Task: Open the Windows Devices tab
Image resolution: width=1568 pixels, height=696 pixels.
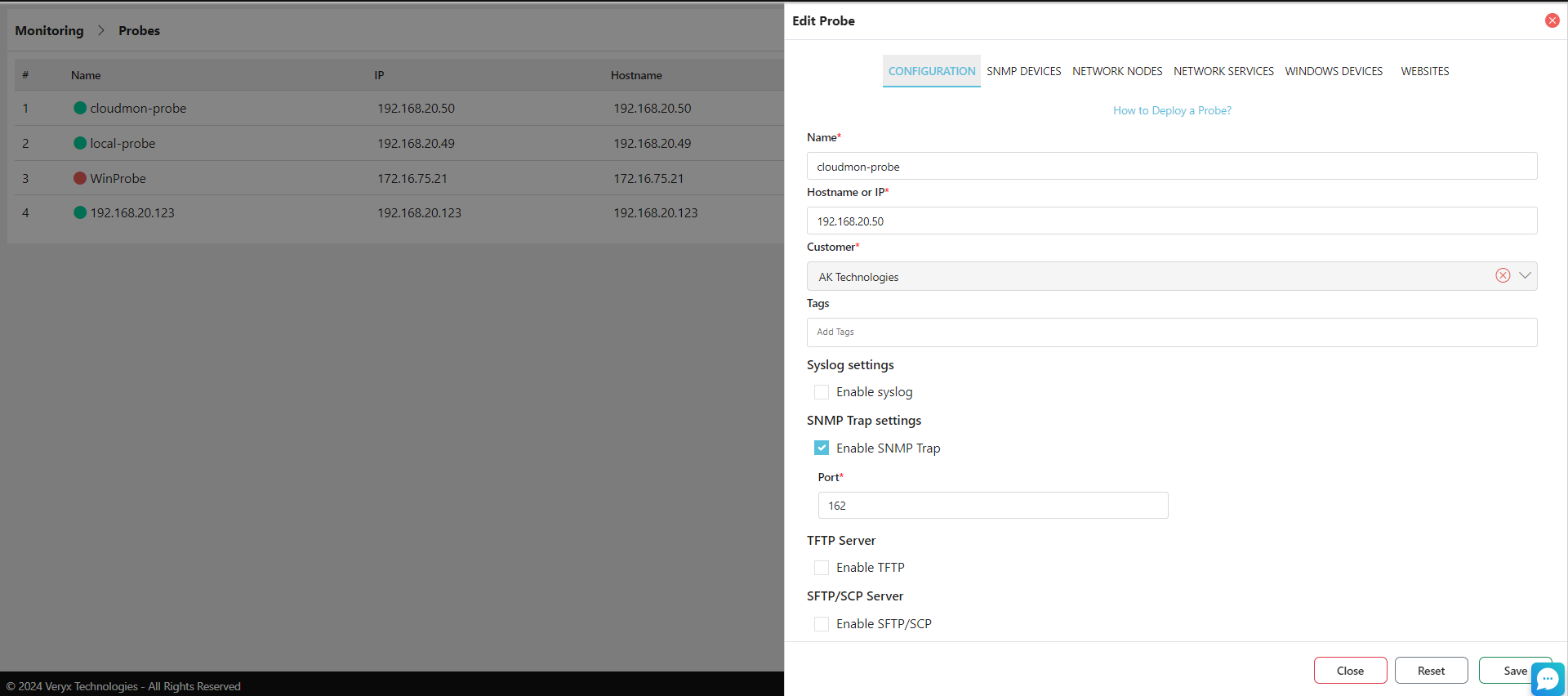Action: point(1334,71)
